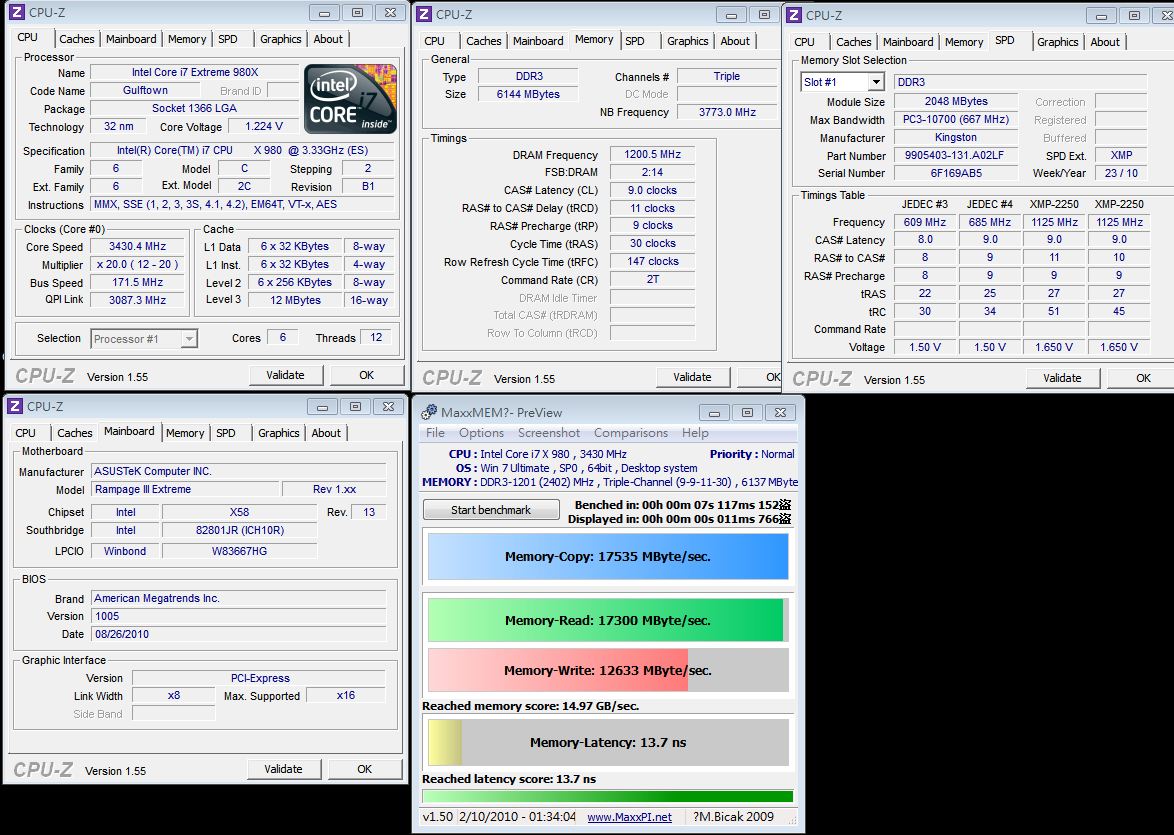The height and width of the screenshot is (835, 1174).
Task: Click the Command Rate 2T value
Action: point(652,279)
